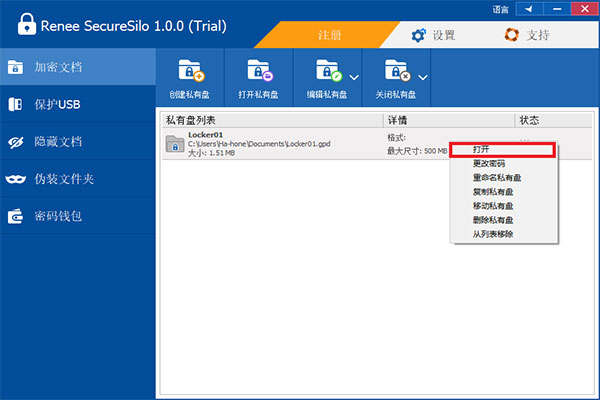Screen dimensions: 600x400
Task: Select 重命名私有盘 in the context menu
Action: click(x=494, y=178)
